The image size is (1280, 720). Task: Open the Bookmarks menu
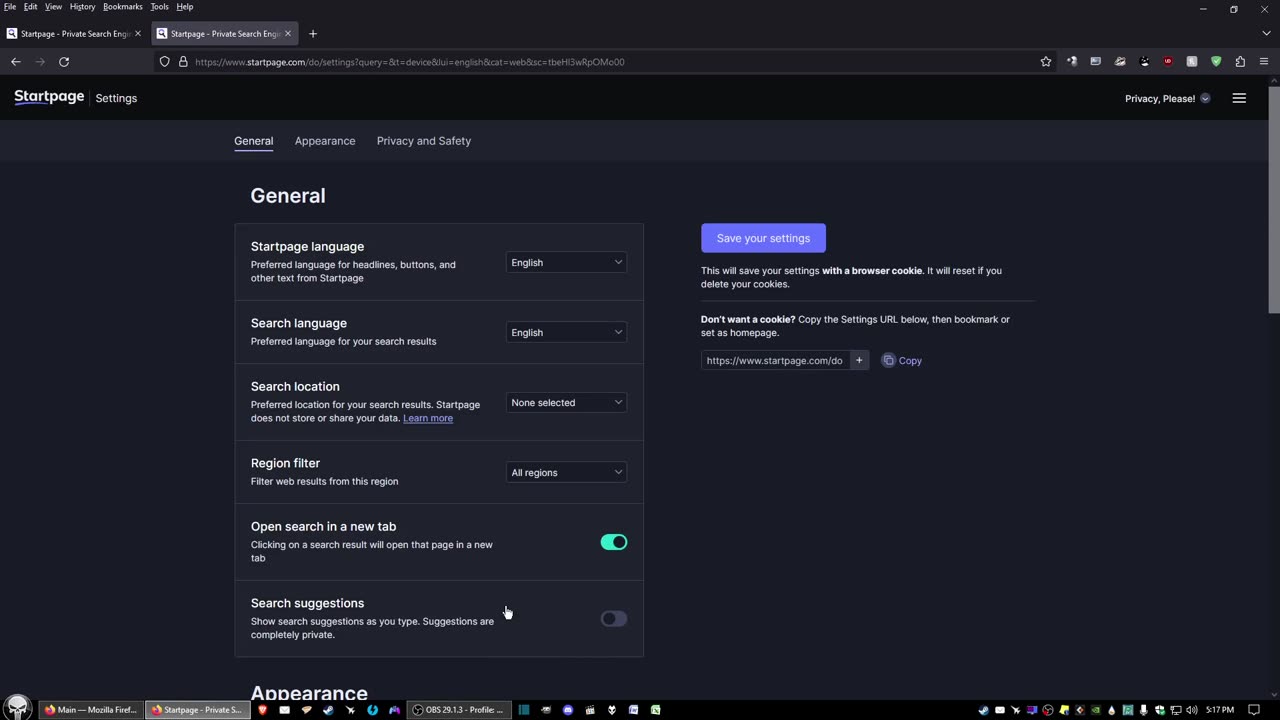pyautogui.click(x=123, y=7)
